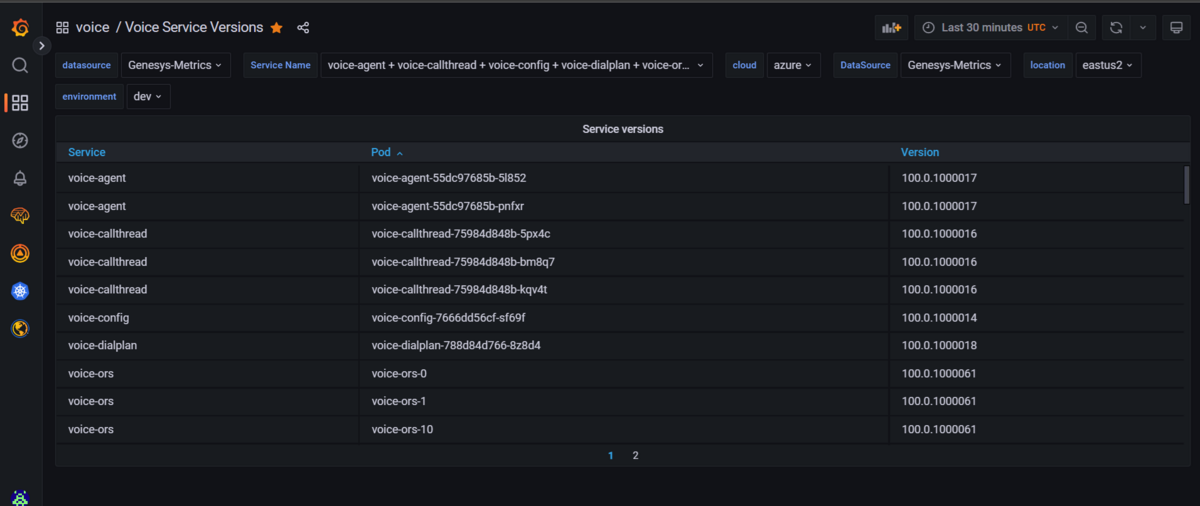Image resolution: width=1200 pixels, height=506 pixels.
Task: Open the orange circular OnCall icon
Action: (20, 253)
